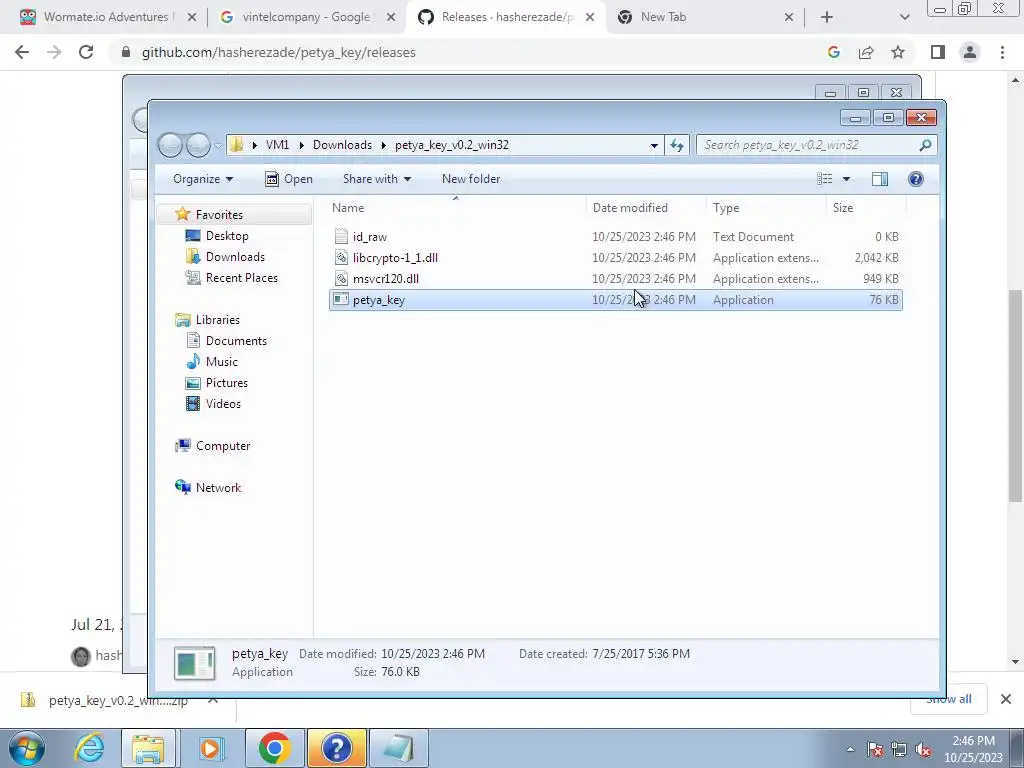Sort by the Name column header
The image size is (1024, 768).
pos(456,208)
